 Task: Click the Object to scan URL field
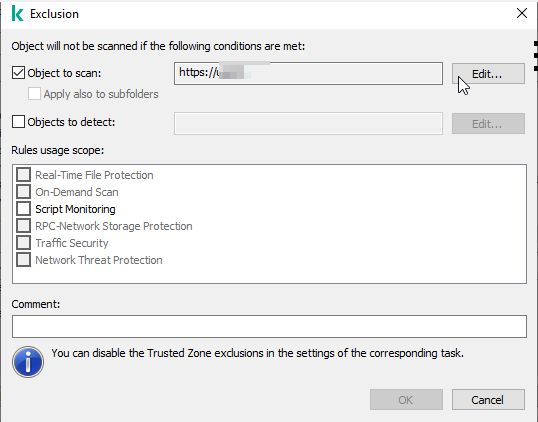coord(308,73)
